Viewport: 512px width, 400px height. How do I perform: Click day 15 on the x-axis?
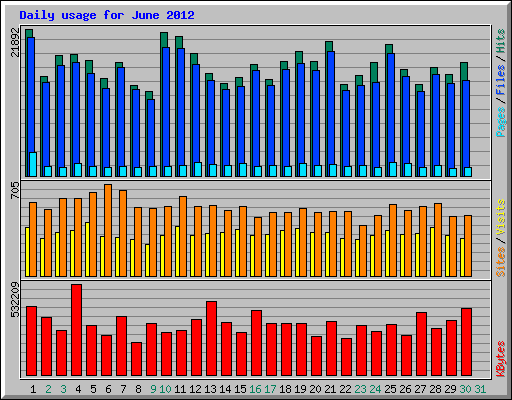[x=240, y=389]
